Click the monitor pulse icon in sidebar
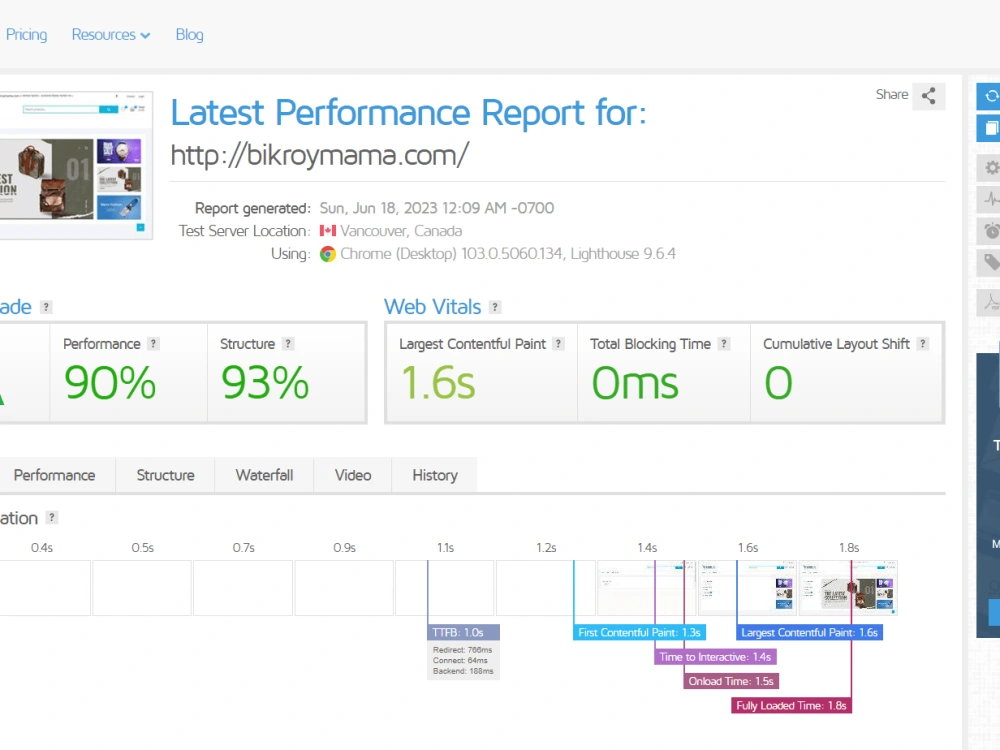 pos(989,200)
